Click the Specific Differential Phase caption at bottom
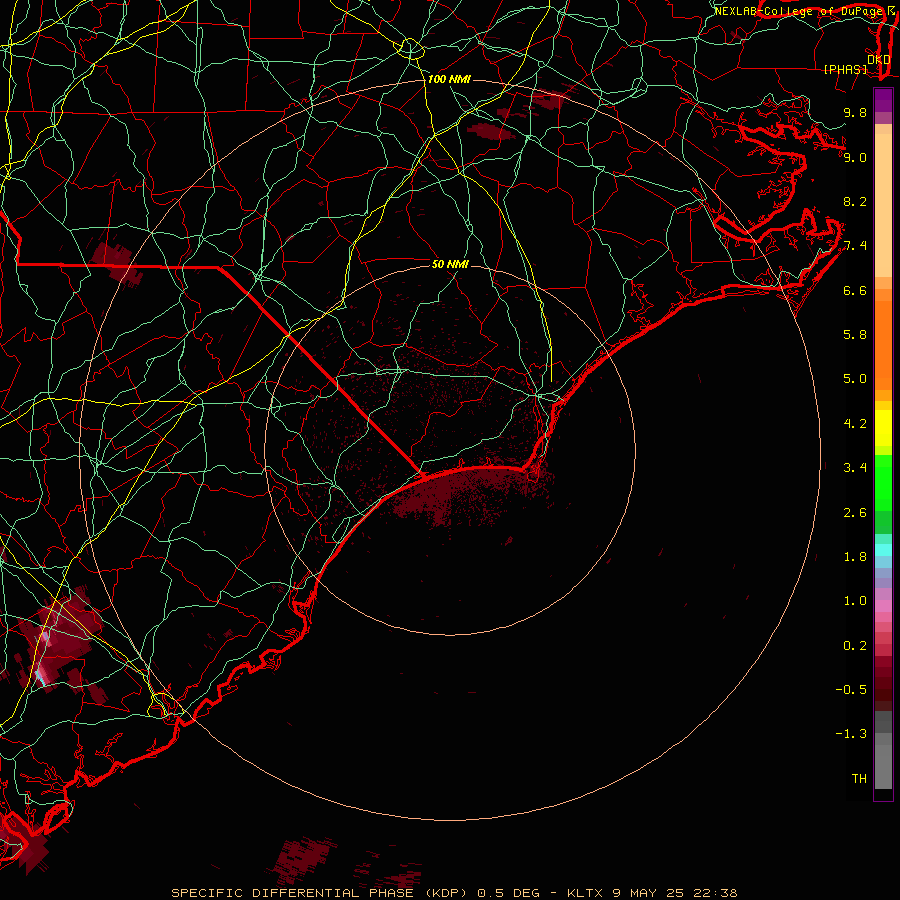 [x=455, y=893]
